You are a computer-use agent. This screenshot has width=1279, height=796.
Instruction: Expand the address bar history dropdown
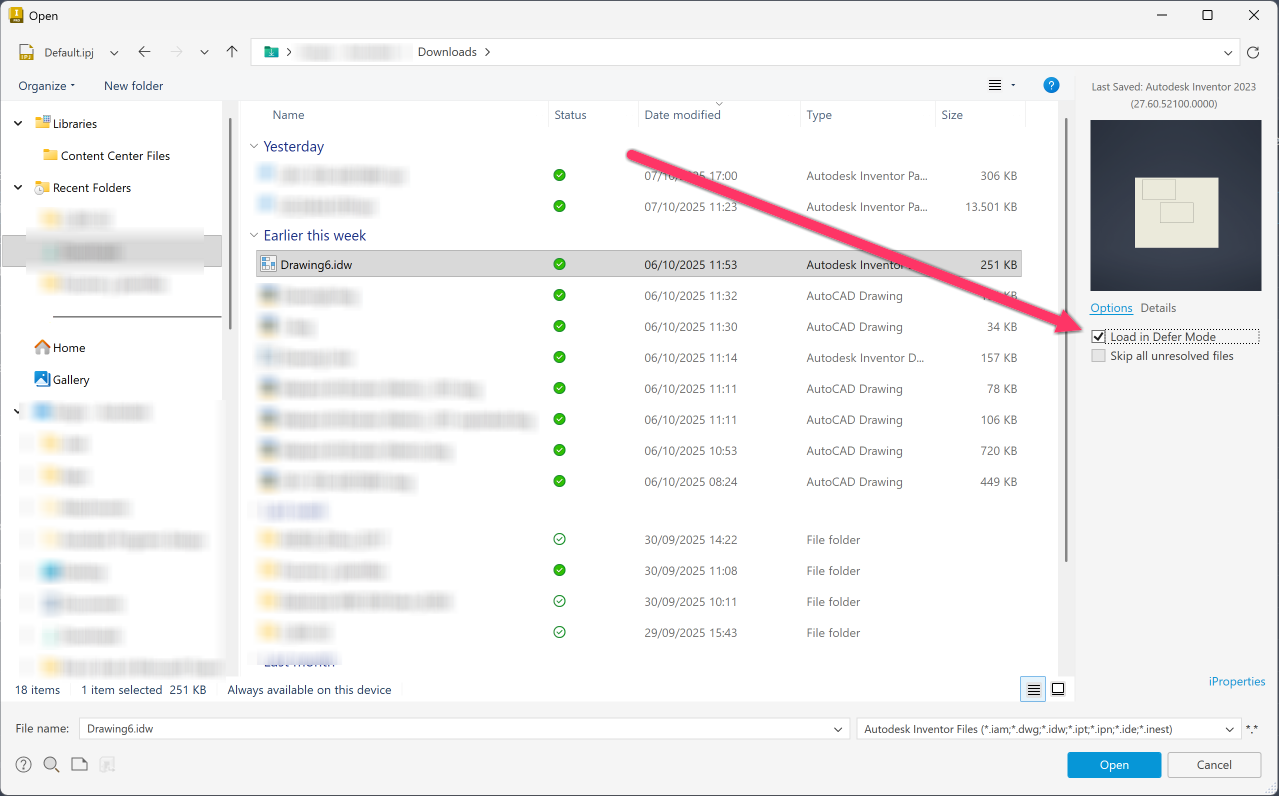coord(1229,52)
